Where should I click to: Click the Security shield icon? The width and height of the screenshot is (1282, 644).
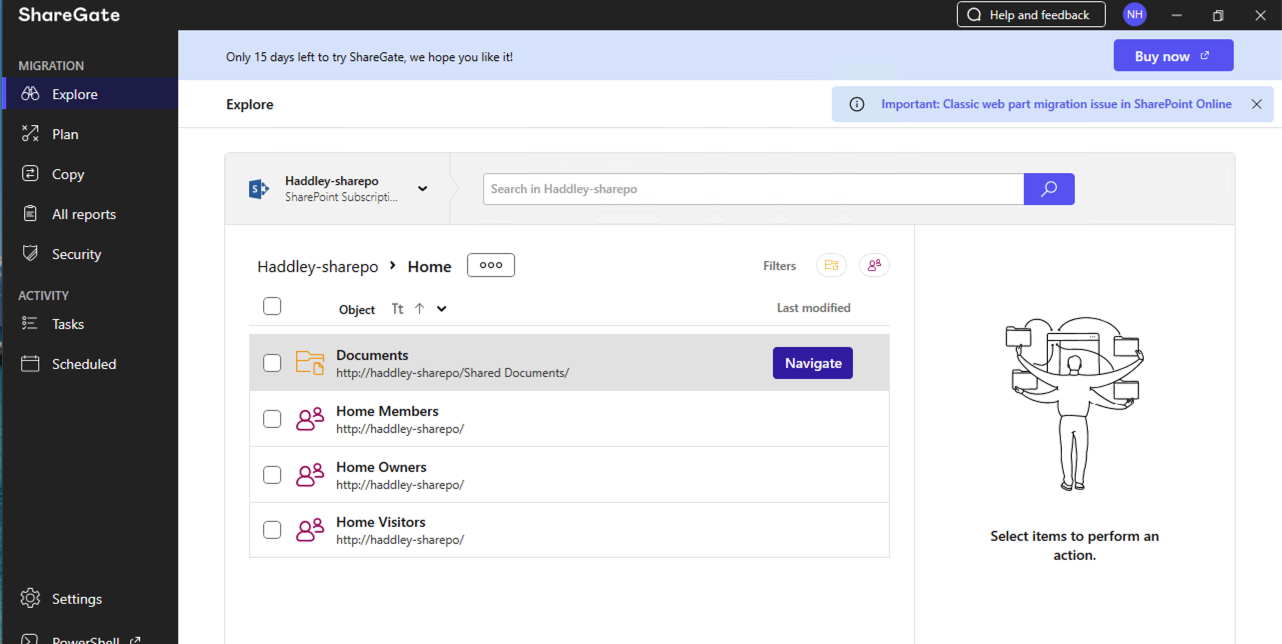click(x=30, y=254)
